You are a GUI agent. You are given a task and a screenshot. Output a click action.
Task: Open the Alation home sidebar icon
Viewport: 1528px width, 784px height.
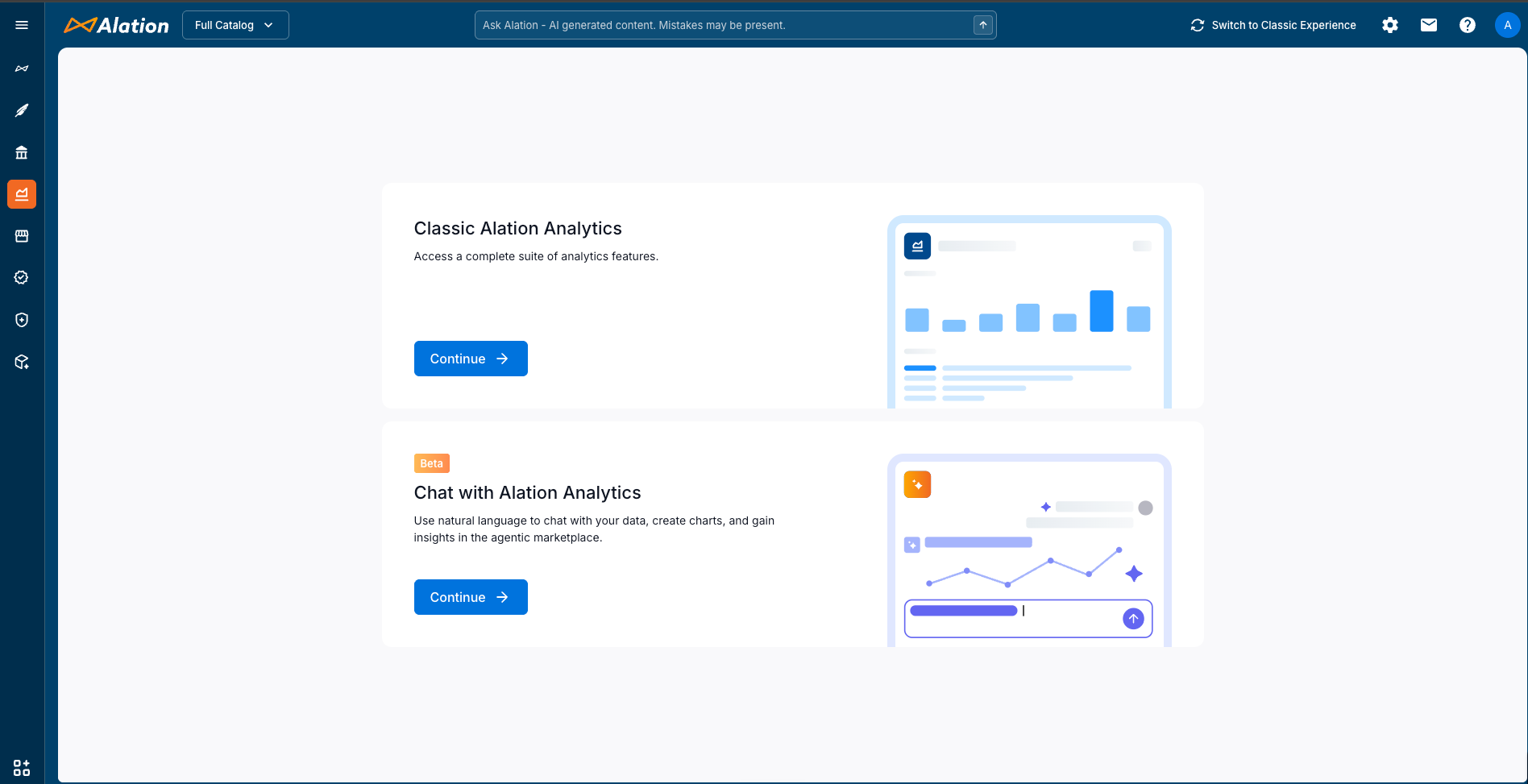click(22, 68)
